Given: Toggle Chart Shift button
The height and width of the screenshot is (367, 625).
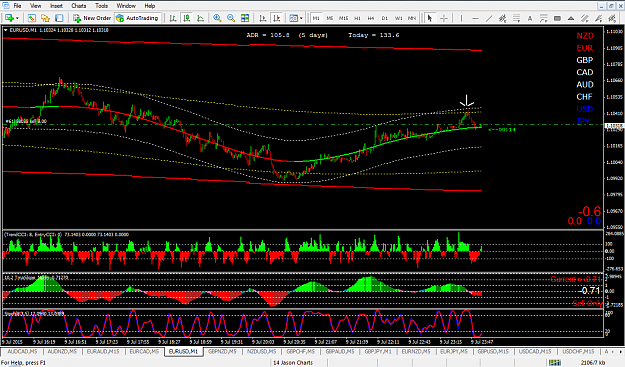Looking at the screenshot, I should click(x=276, y=18).
